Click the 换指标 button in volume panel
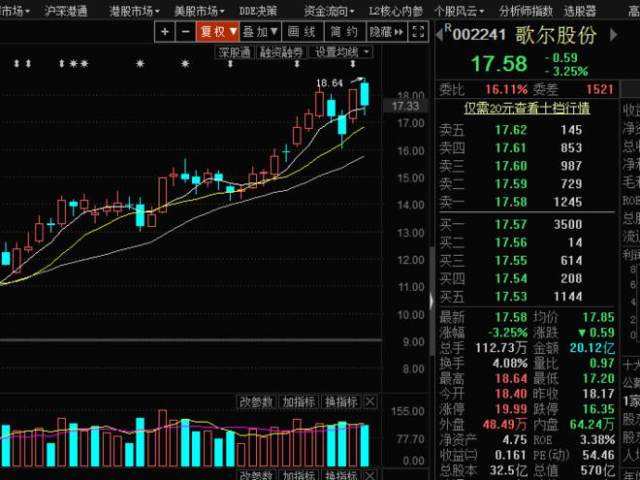Viewport: 640px width, 480px height. 340,401
